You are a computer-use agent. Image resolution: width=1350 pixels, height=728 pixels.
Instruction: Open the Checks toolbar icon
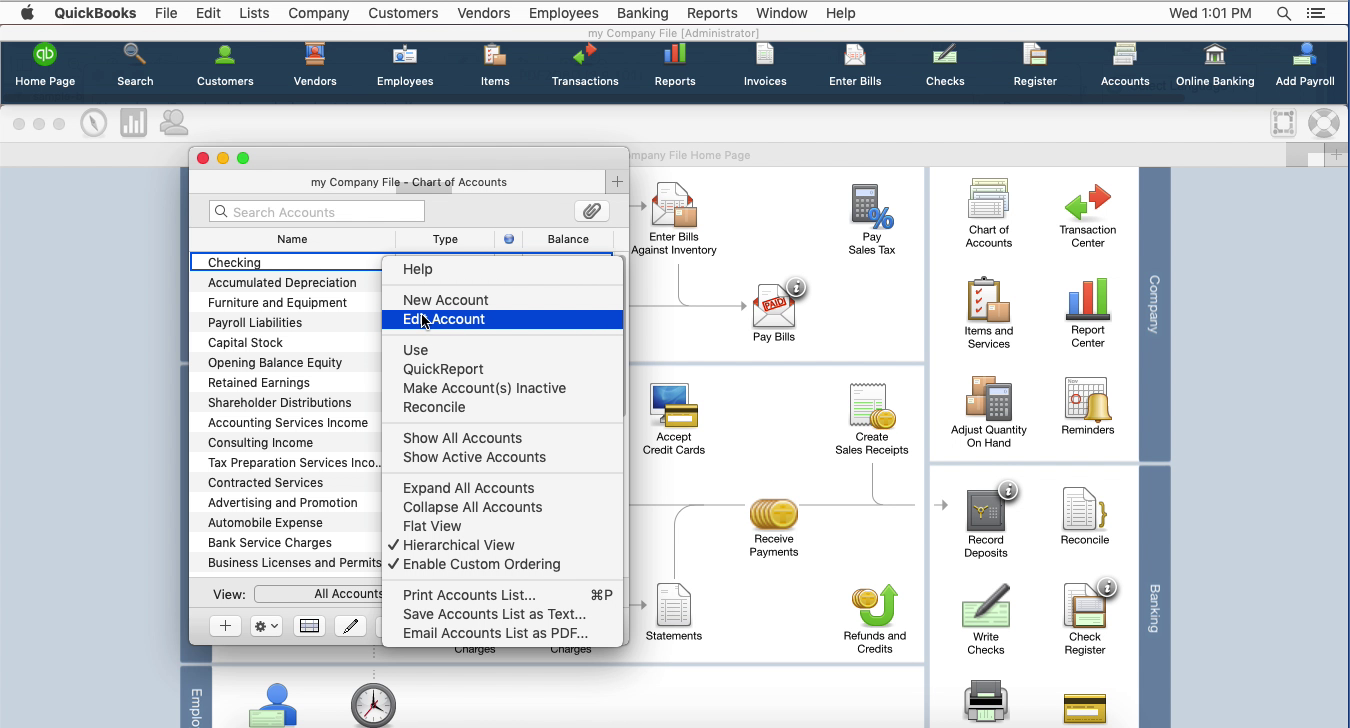pos(945,66)
